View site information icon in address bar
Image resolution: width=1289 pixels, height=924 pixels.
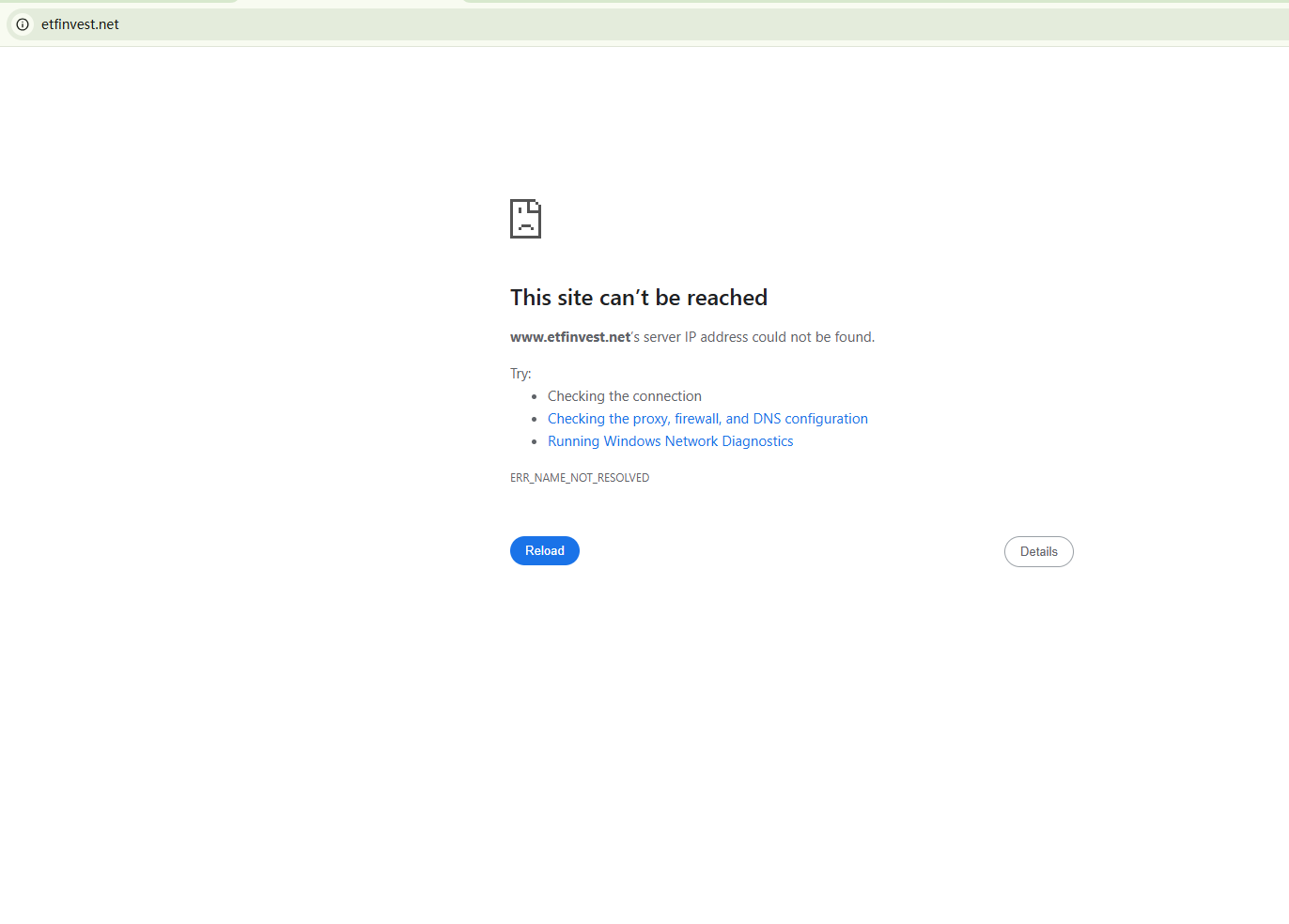tap(23, 24)
